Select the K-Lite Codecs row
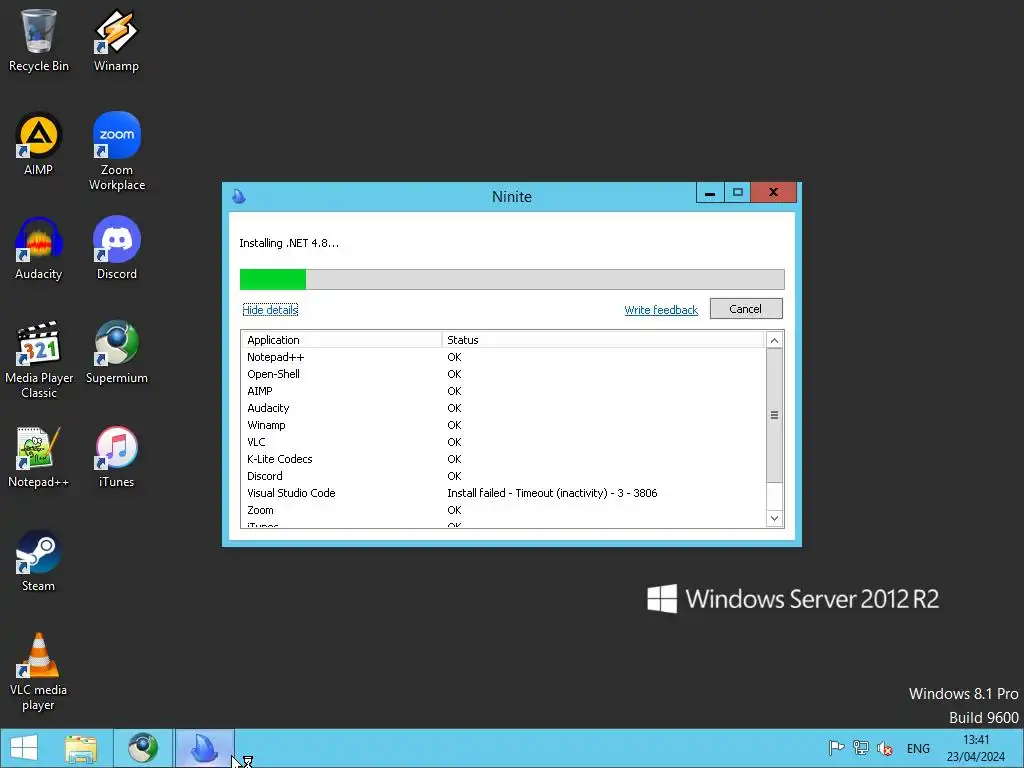The height and width of the screenshot is (768, 1024). coord(503,459)
